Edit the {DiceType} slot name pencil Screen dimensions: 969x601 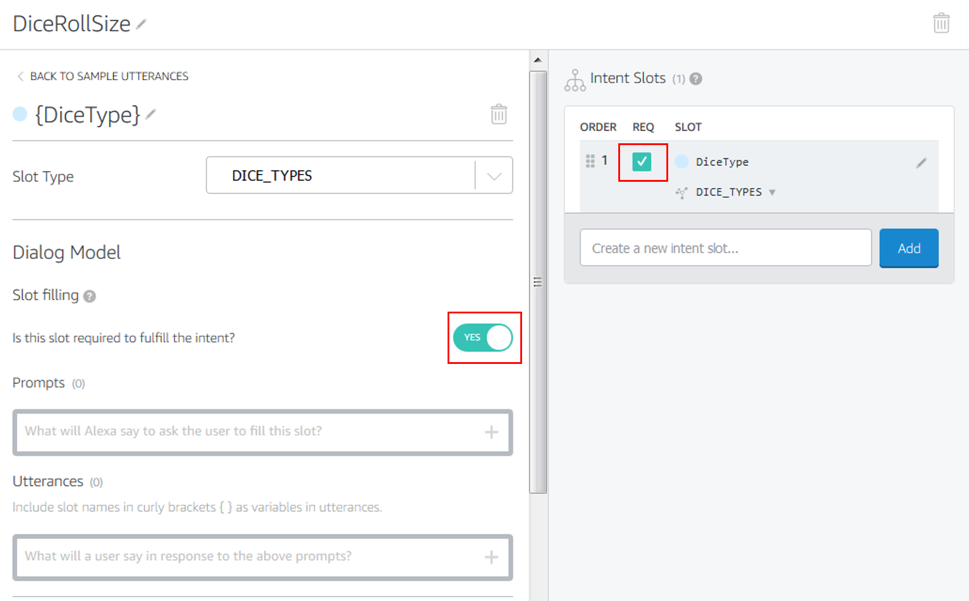tap(151, 114)
